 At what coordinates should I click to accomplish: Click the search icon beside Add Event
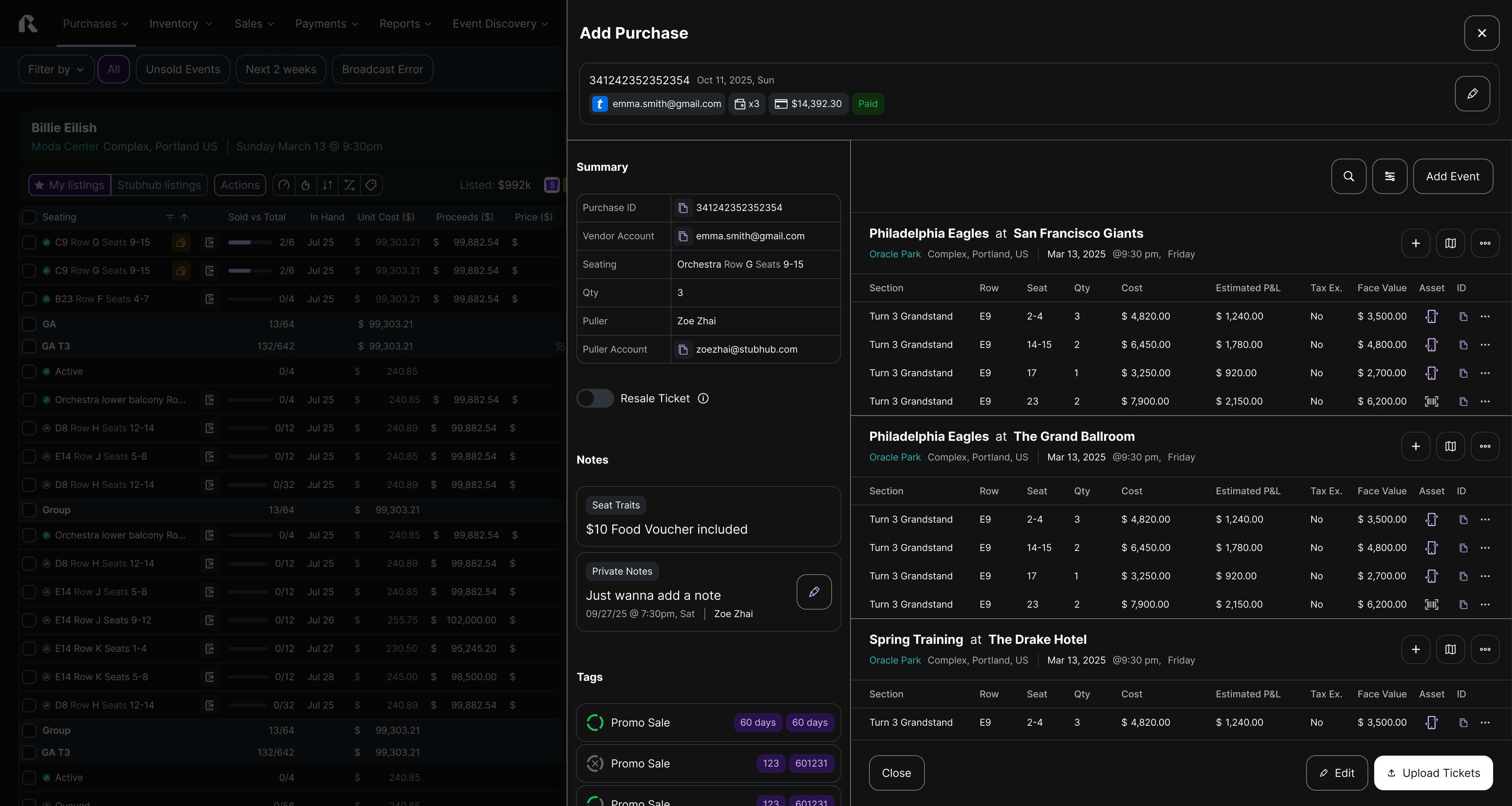[x=1348, y=176]
